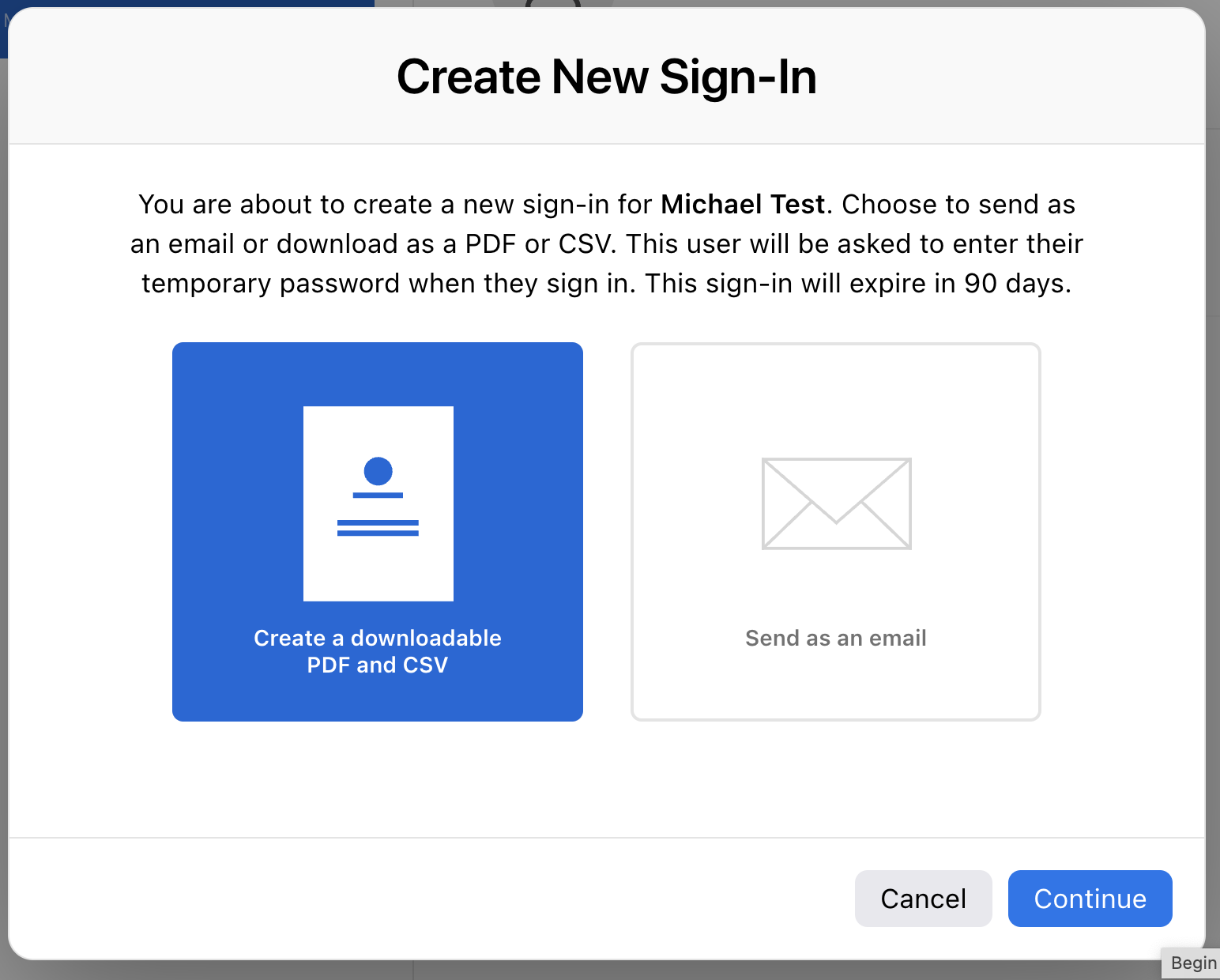Click the white document icon in the blue card
This screenshot has height=980, width=1220.
[x=378, y=503]
